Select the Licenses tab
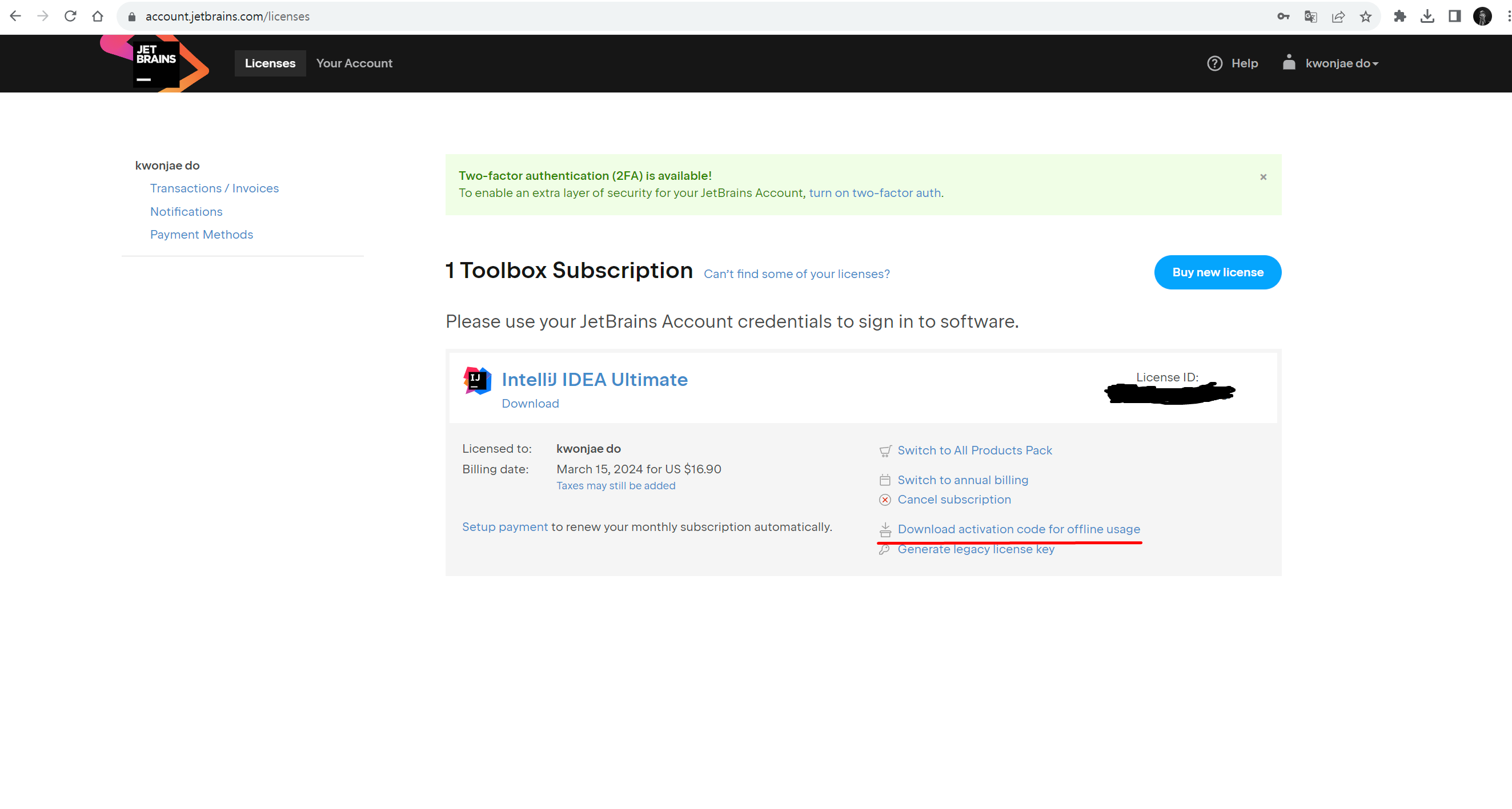1512x809 pixels. coord(270,63)
